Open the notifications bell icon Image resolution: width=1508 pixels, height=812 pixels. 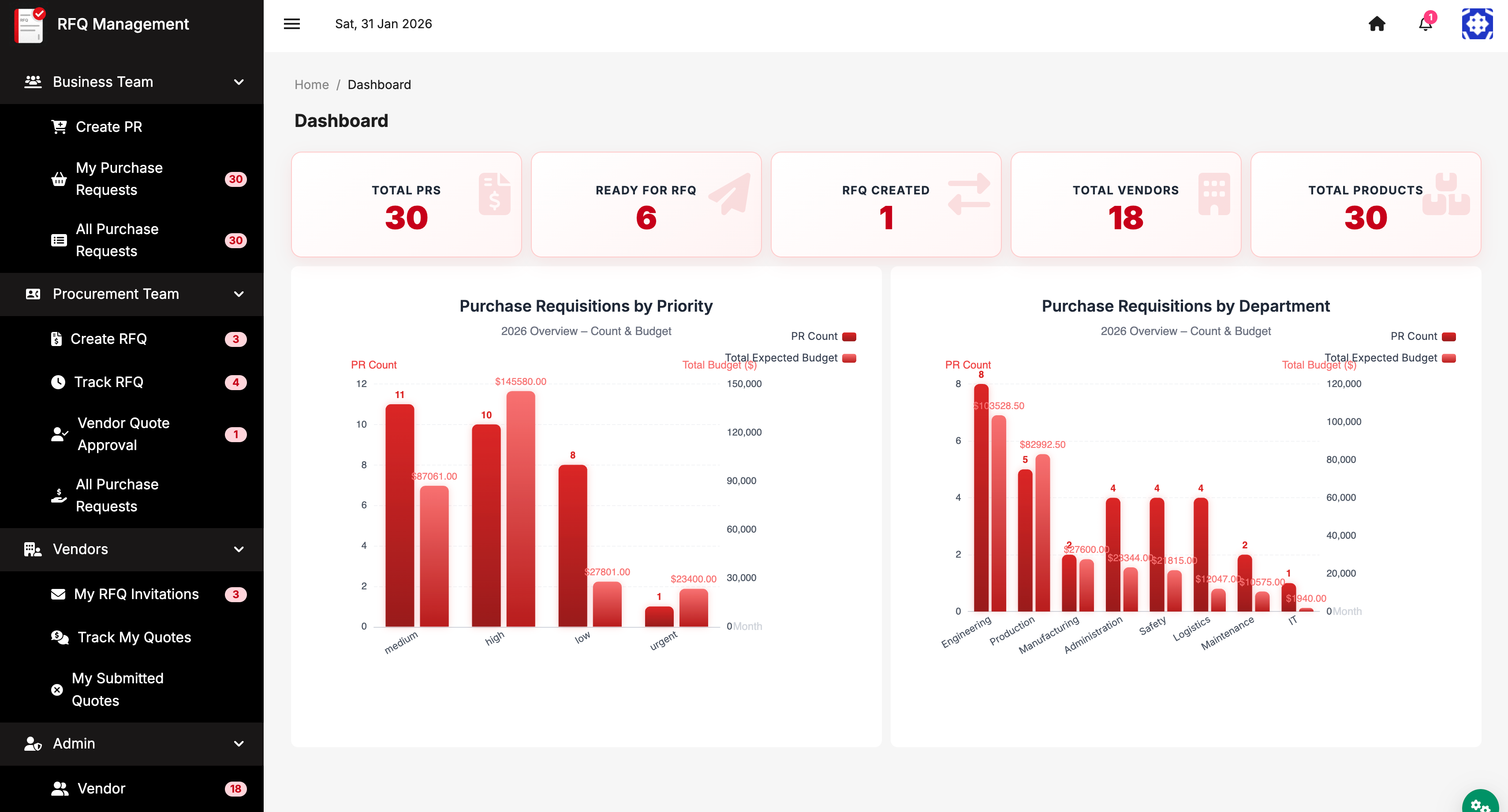pyautogui.click(x=1425, y=24)
